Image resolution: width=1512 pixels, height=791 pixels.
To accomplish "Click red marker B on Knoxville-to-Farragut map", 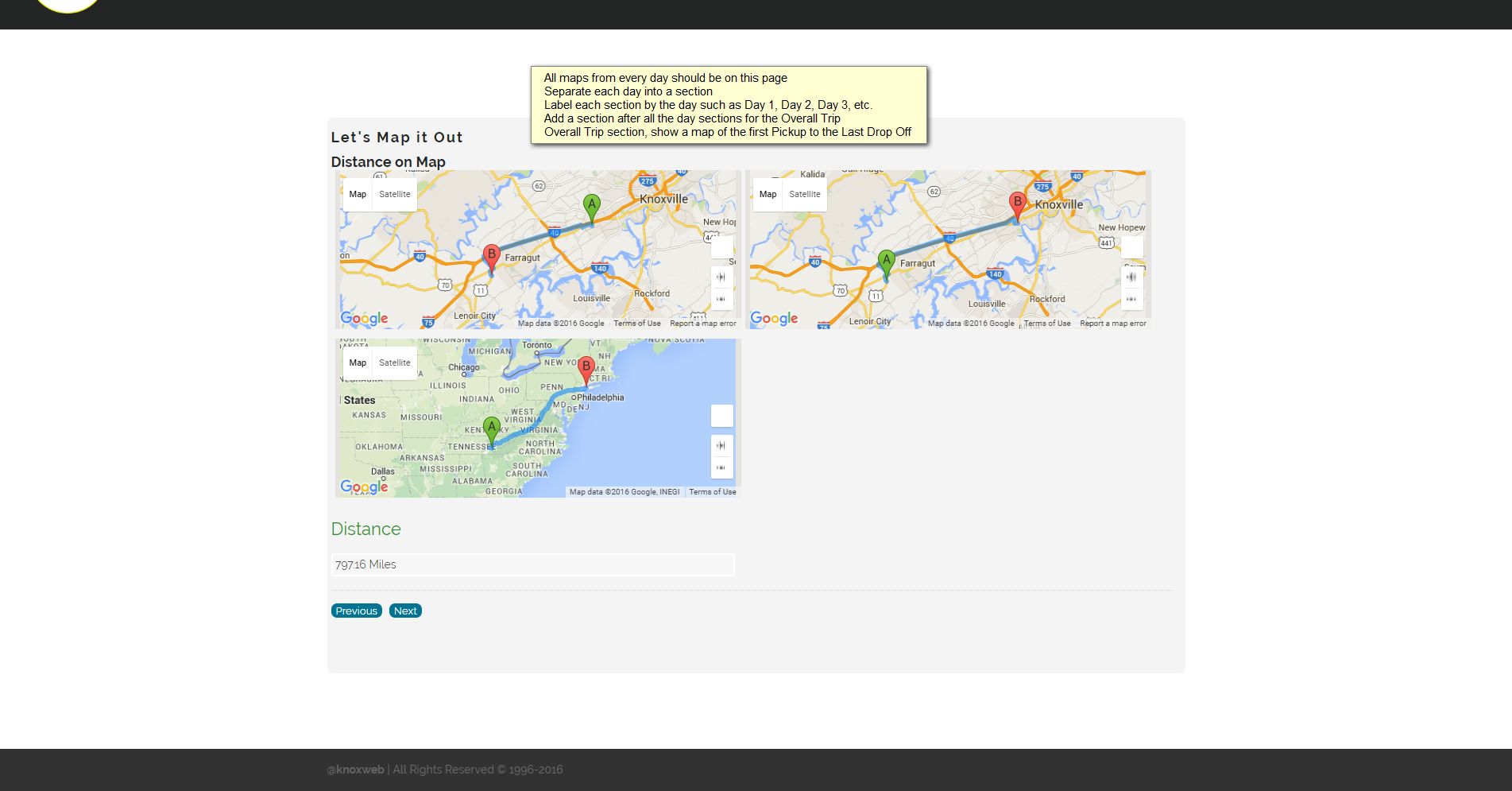I will point(492,259).
